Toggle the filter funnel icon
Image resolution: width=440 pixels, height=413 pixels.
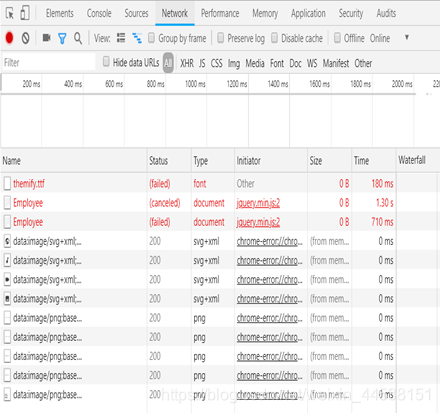coord(62,38)
